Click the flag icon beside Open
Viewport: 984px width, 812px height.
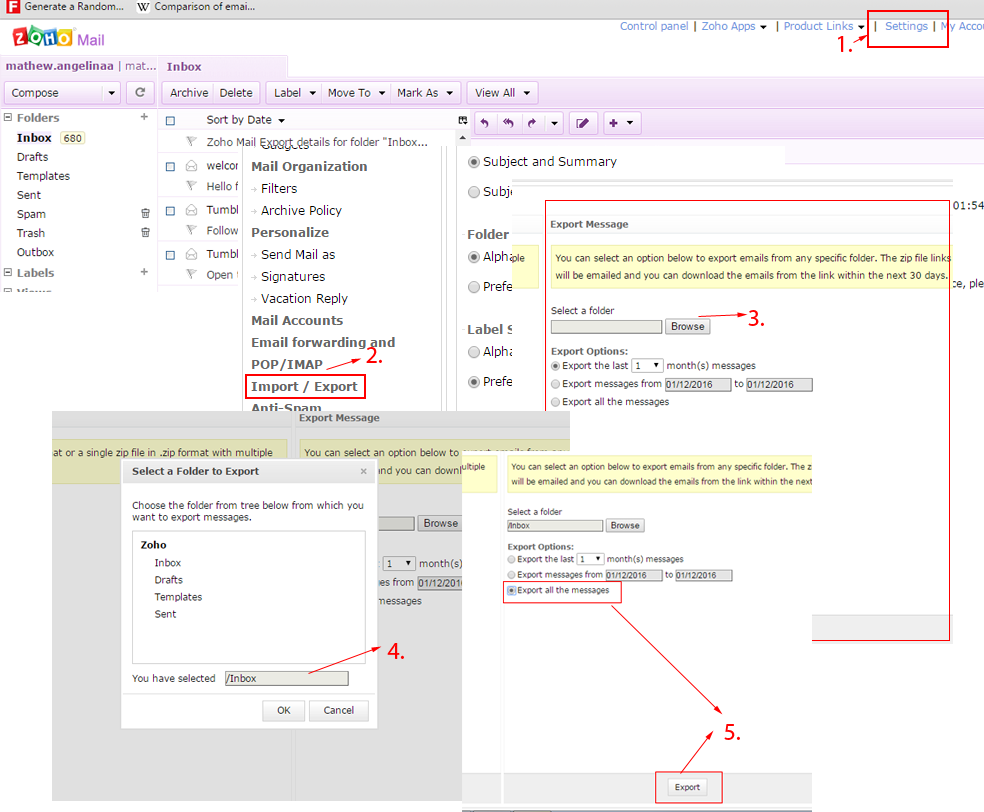[191, 274]
